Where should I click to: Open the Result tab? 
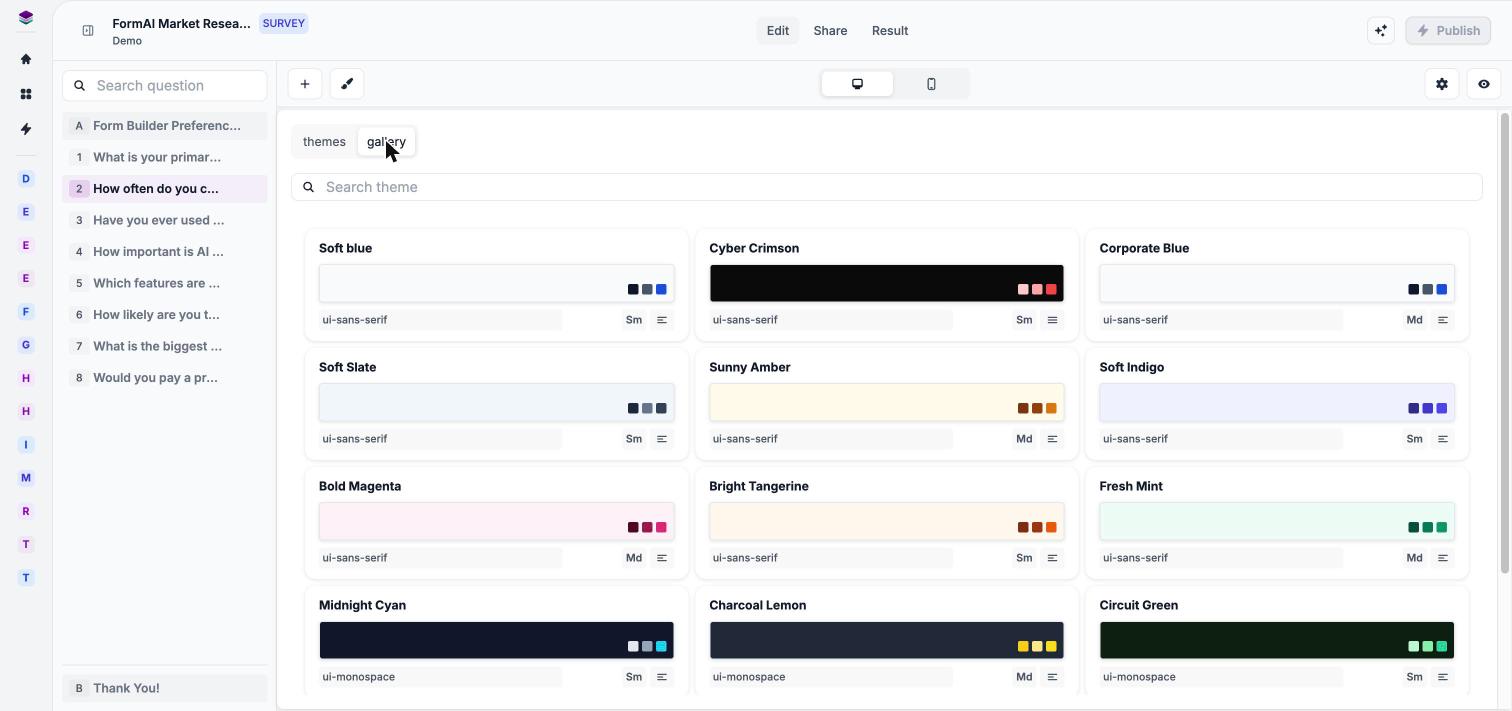point(890,31)
